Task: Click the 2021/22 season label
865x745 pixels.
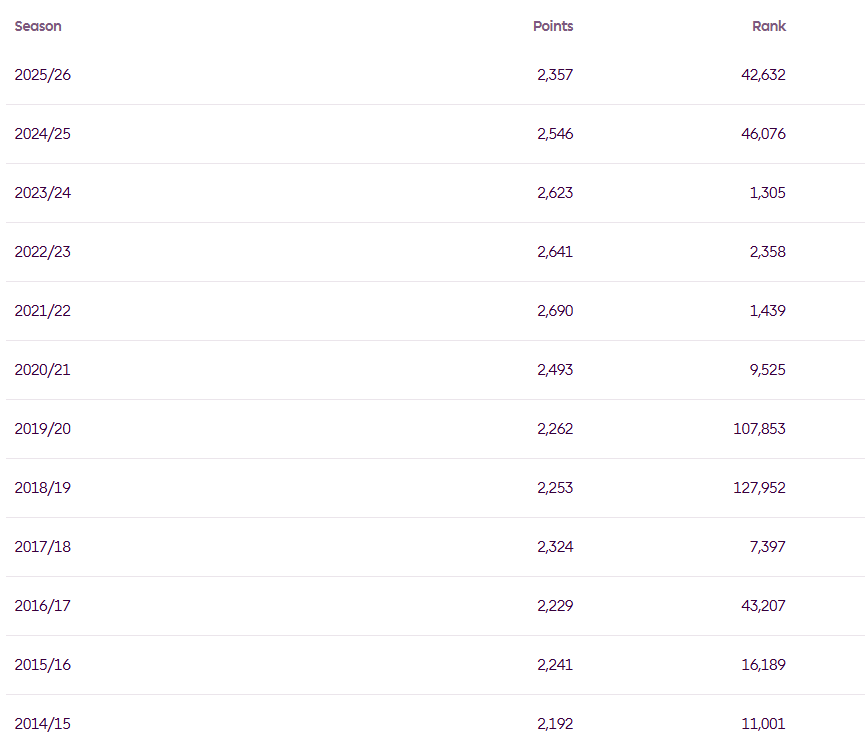Action: point(42,311)
